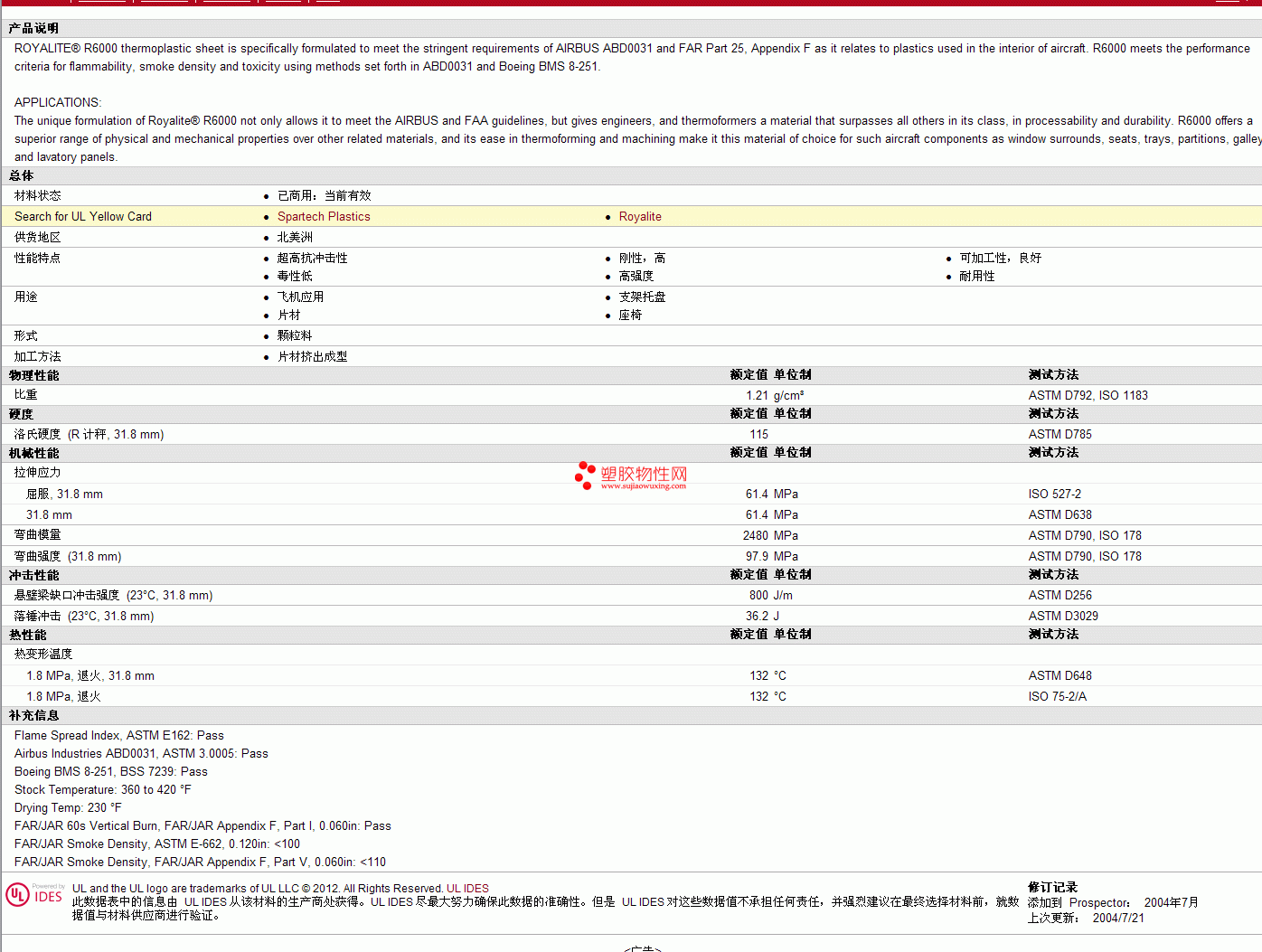Click the 耐用性 feature
Viewport: 1262px width, 952px height.
977,277
